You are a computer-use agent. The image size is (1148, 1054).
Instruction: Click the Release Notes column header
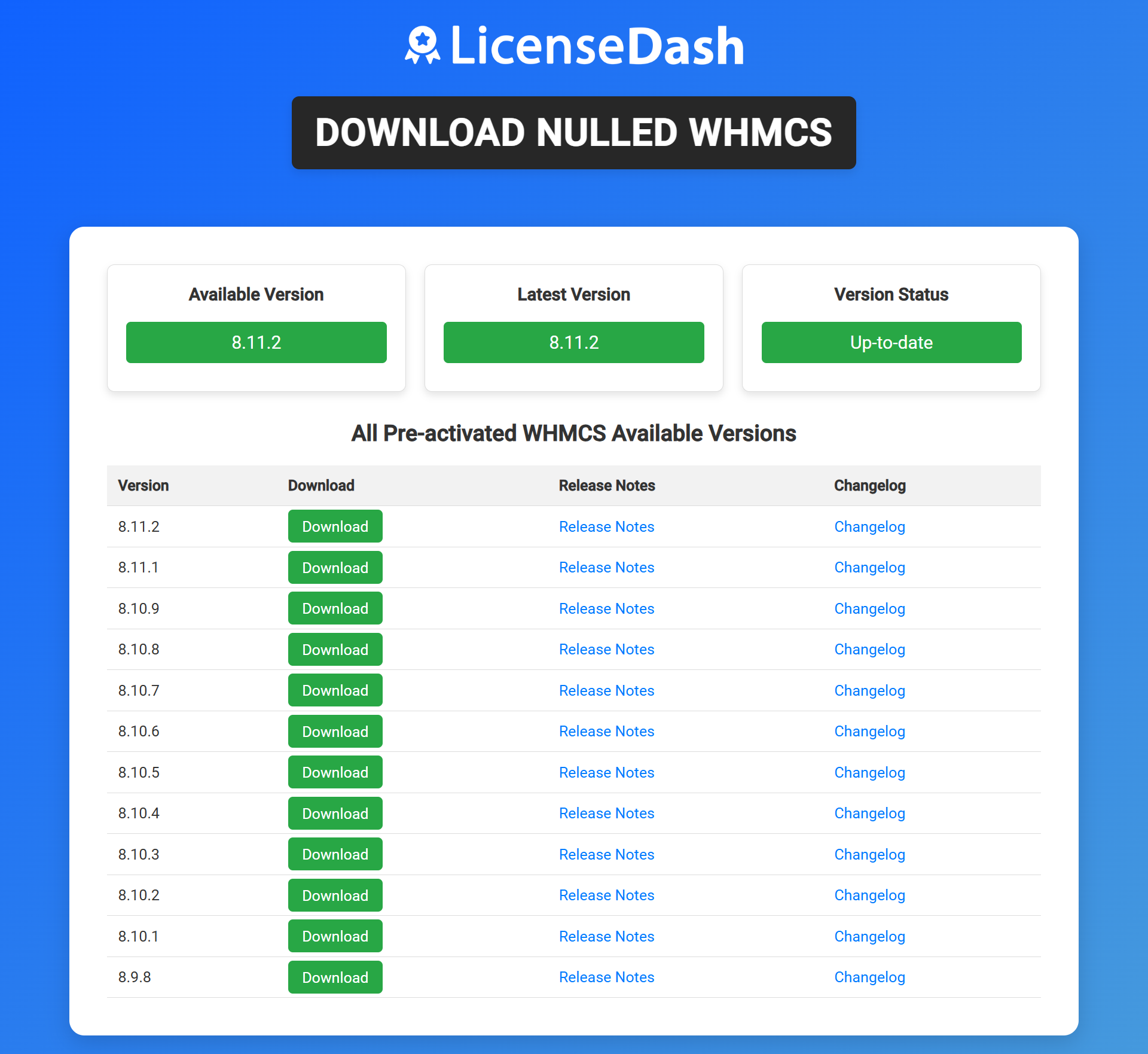click(607, 486)
